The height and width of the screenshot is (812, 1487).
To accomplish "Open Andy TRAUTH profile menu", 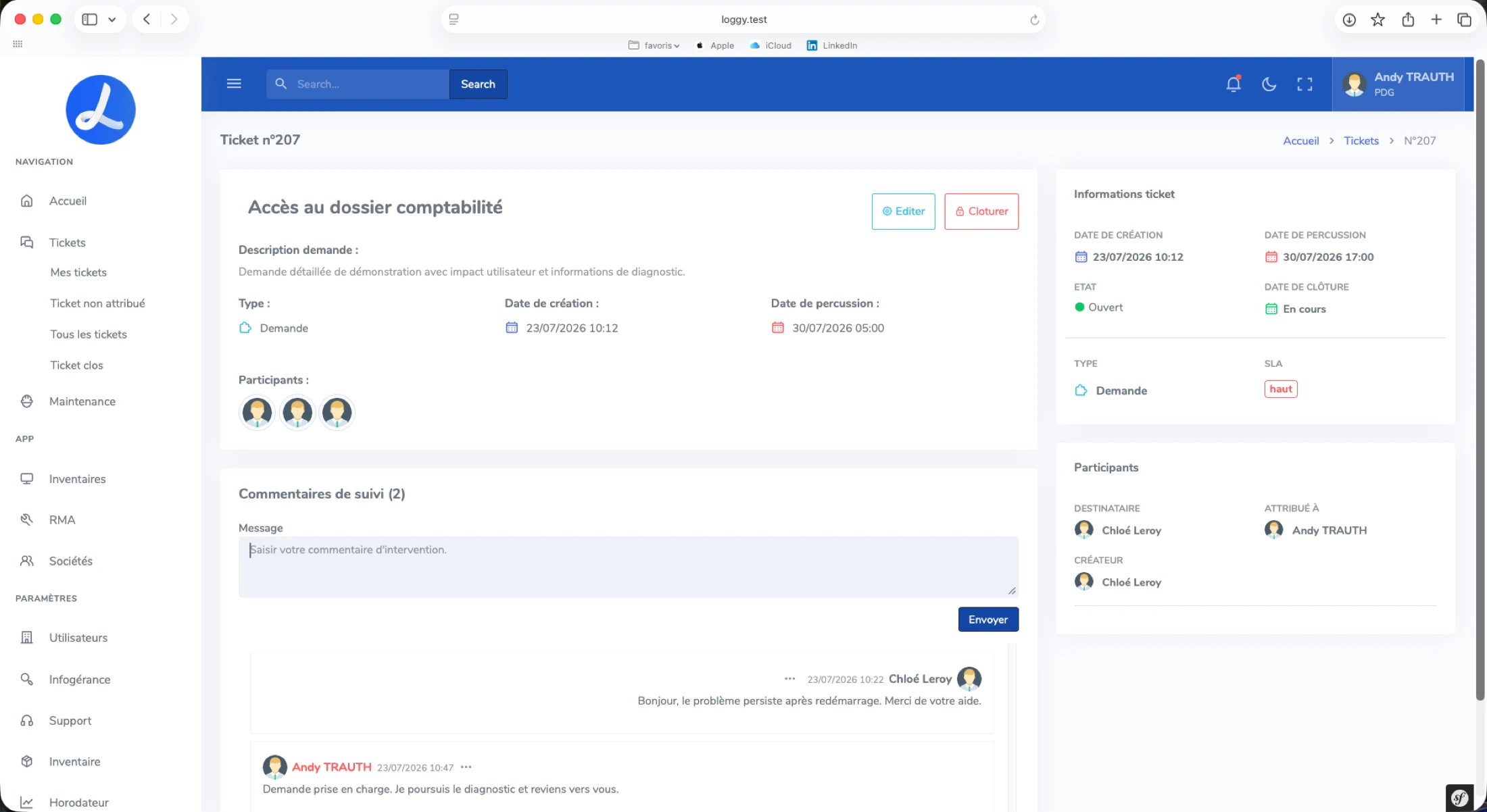I will [x=1398, y=84].
